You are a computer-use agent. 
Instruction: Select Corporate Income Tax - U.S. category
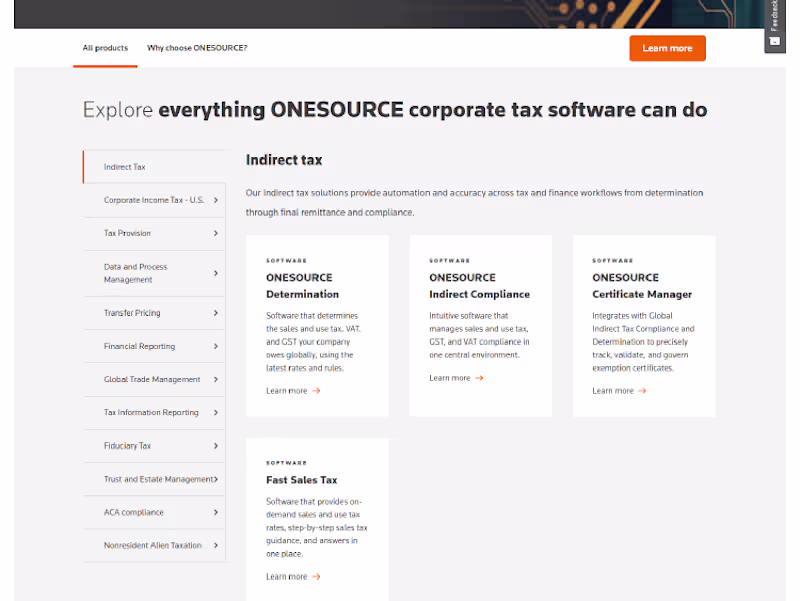coord(154,200)
